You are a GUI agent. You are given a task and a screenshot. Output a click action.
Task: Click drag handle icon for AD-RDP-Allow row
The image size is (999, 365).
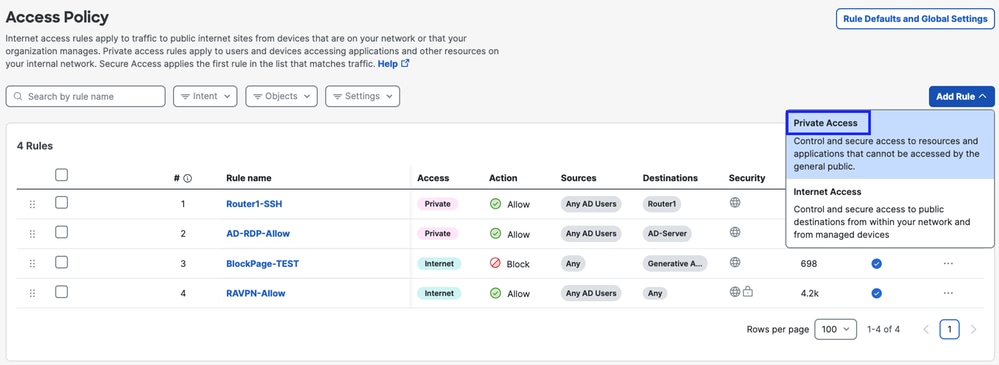tap(32, 234)
